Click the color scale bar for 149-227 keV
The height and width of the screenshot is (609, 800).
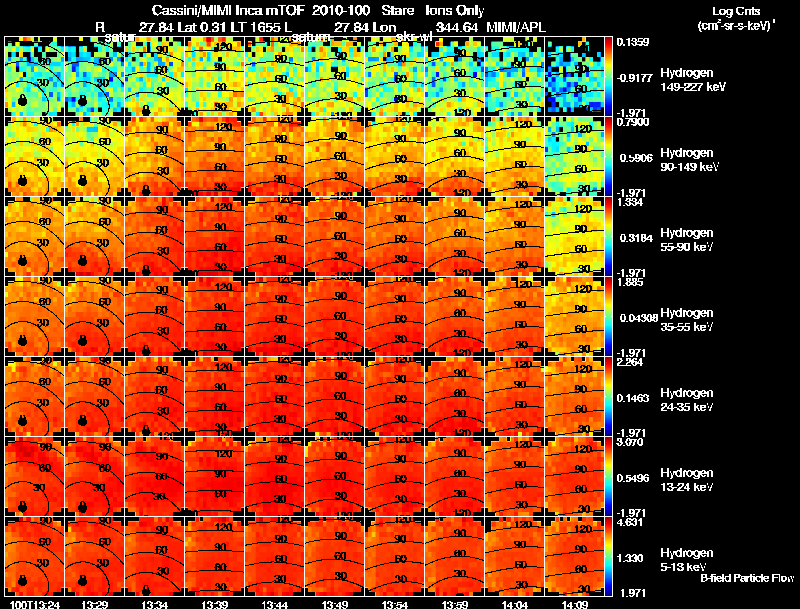[608, 76]
